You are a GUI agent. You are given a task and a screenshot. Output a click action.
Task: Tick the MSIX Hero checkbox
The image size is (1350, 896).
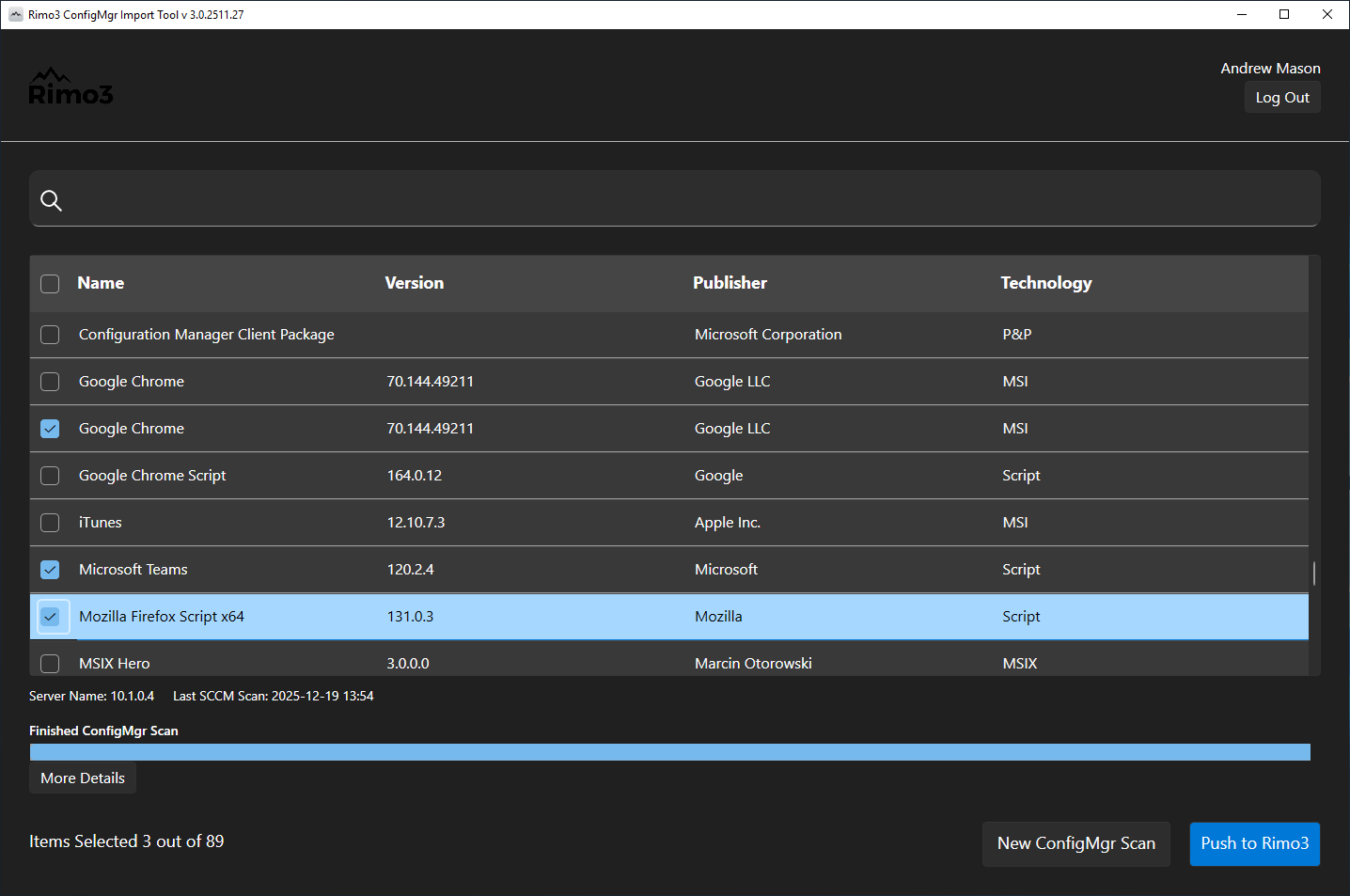(50, 664)
